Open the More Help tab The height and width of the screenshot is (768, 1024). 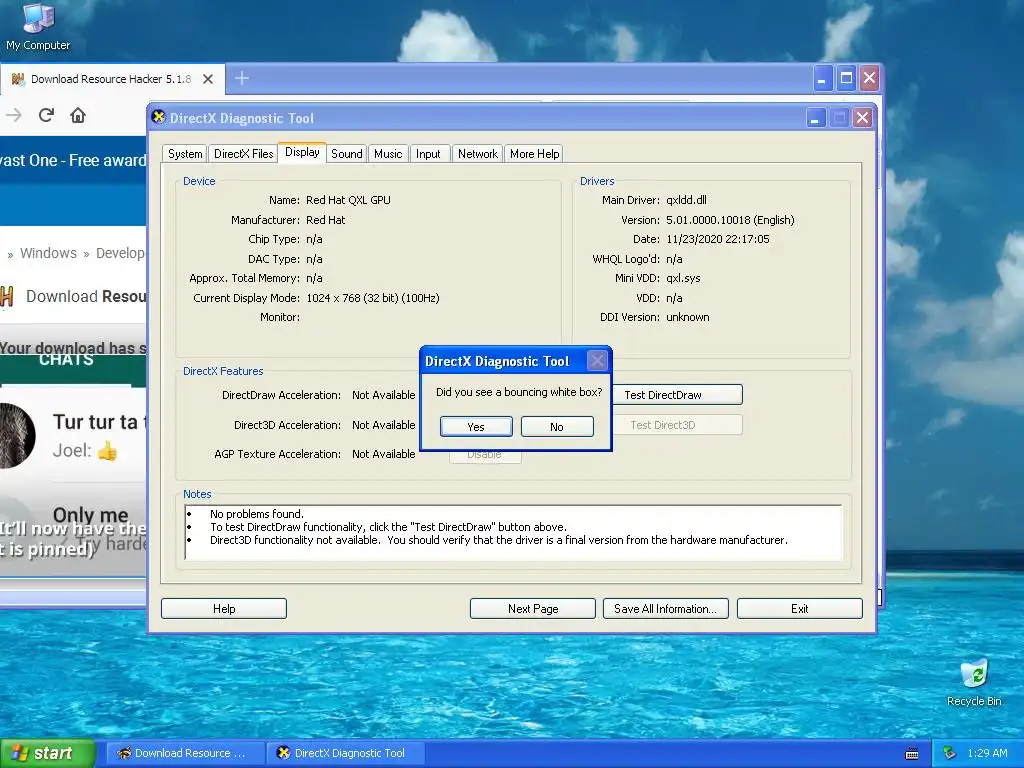tap(534, 153)
